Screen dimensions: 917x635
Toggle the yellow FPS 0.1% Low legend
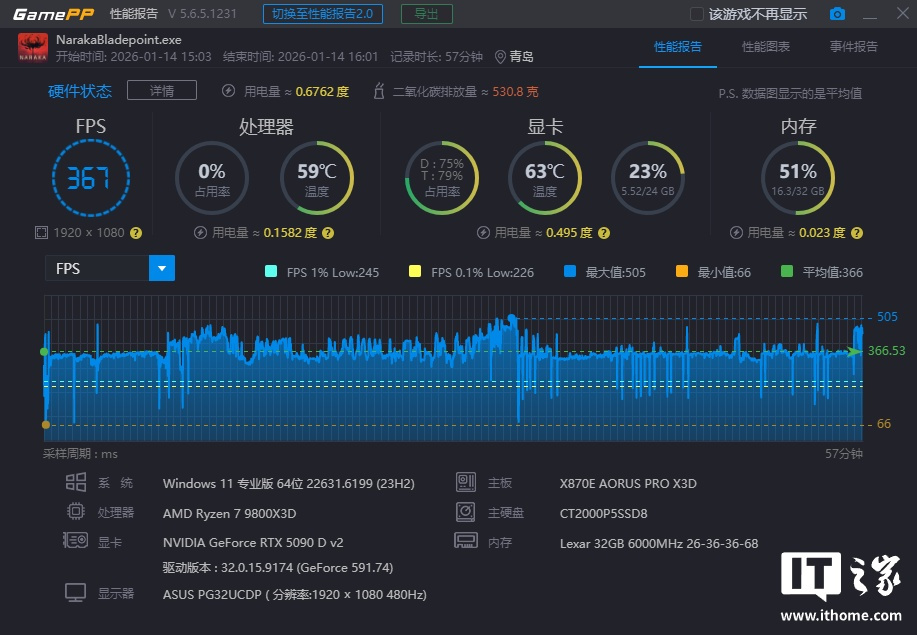(x=414, y=272)
